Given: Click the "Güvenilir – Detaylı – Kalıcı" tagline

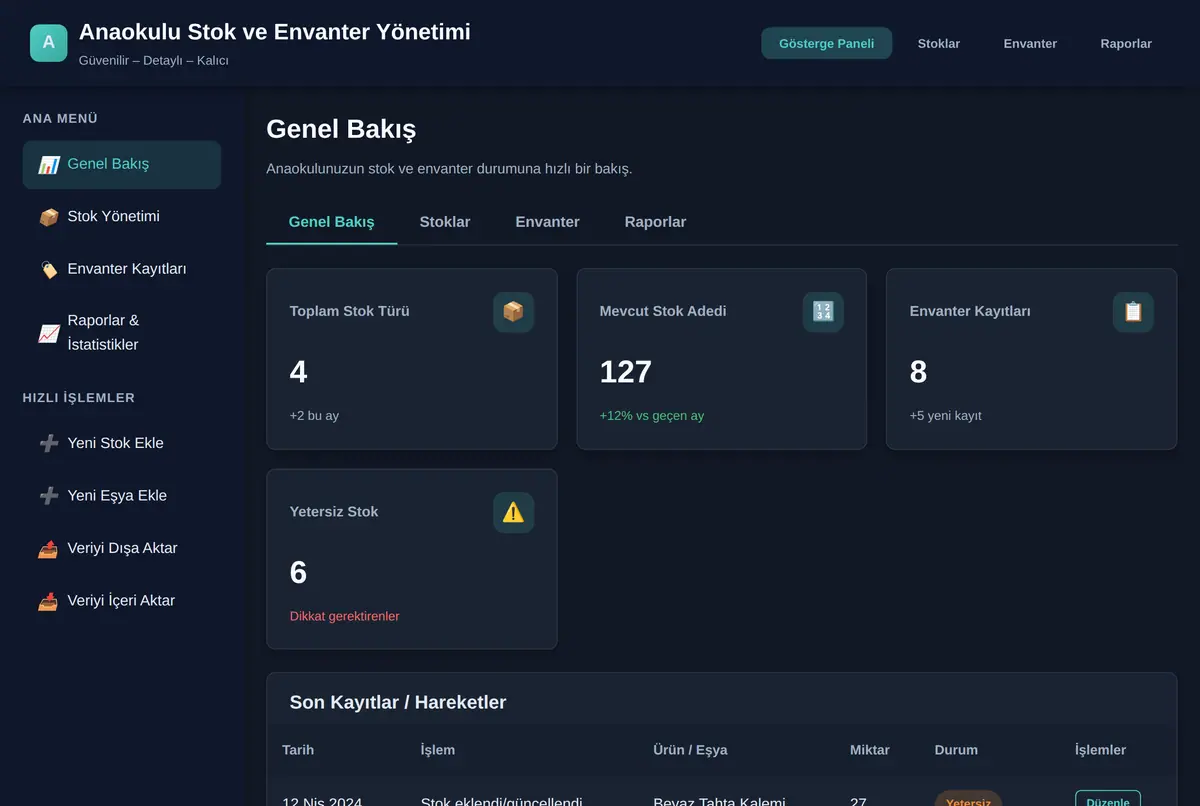Looking at the screenshot, I should [x=154, y=61].
